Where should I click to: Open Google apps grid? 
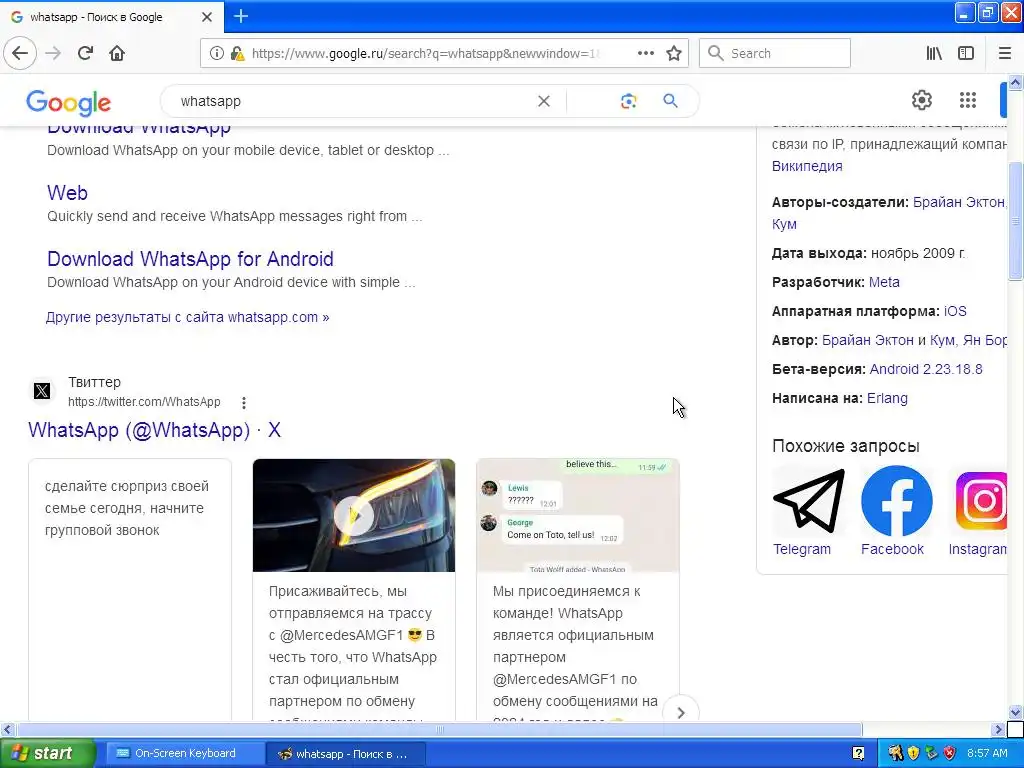pos(968,100)
